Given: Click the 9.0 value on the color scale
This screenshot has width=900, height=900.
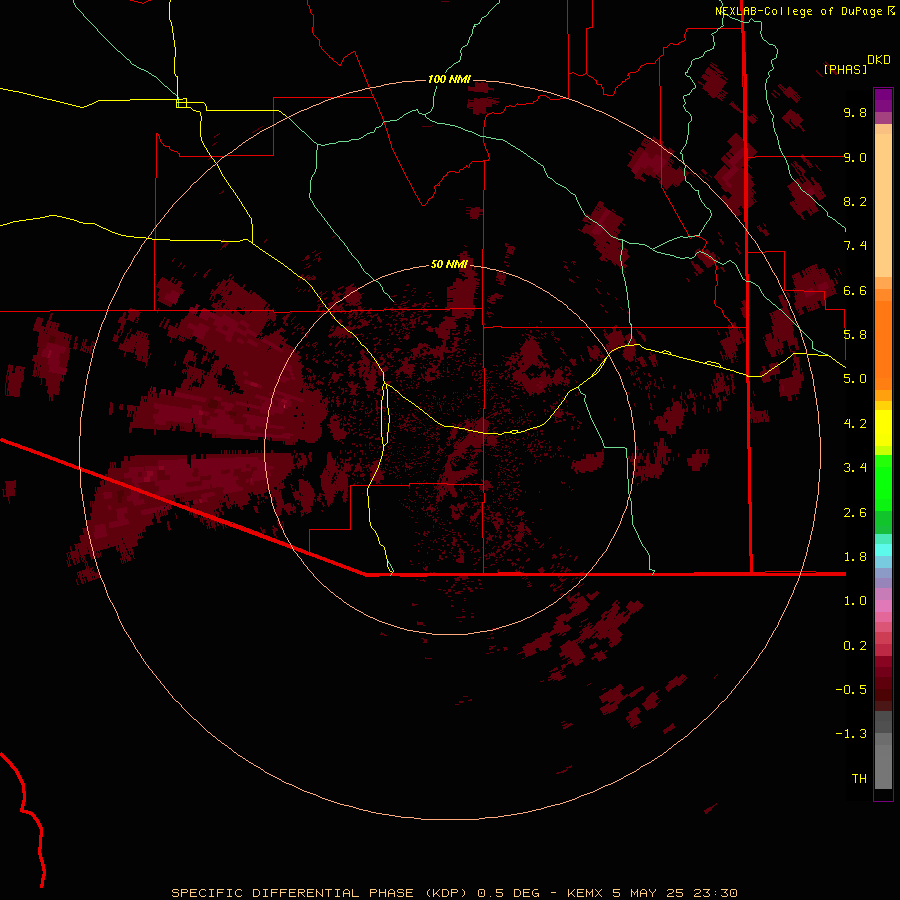Looking at the screenshot, I should pyautogui.click(x=855, y=157).
